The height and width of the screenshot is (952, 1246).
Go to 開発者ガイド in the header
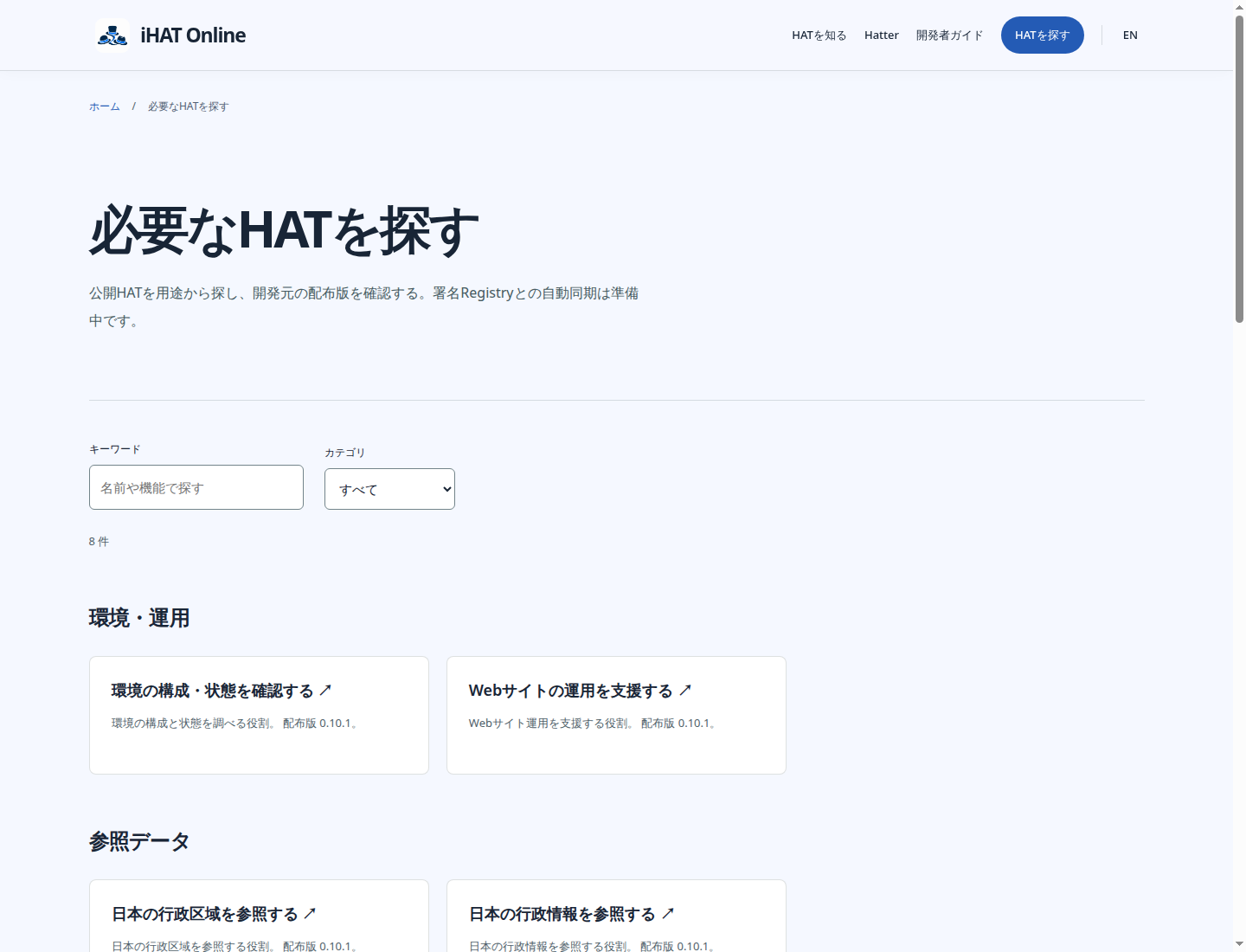click(x=949, y=35)
